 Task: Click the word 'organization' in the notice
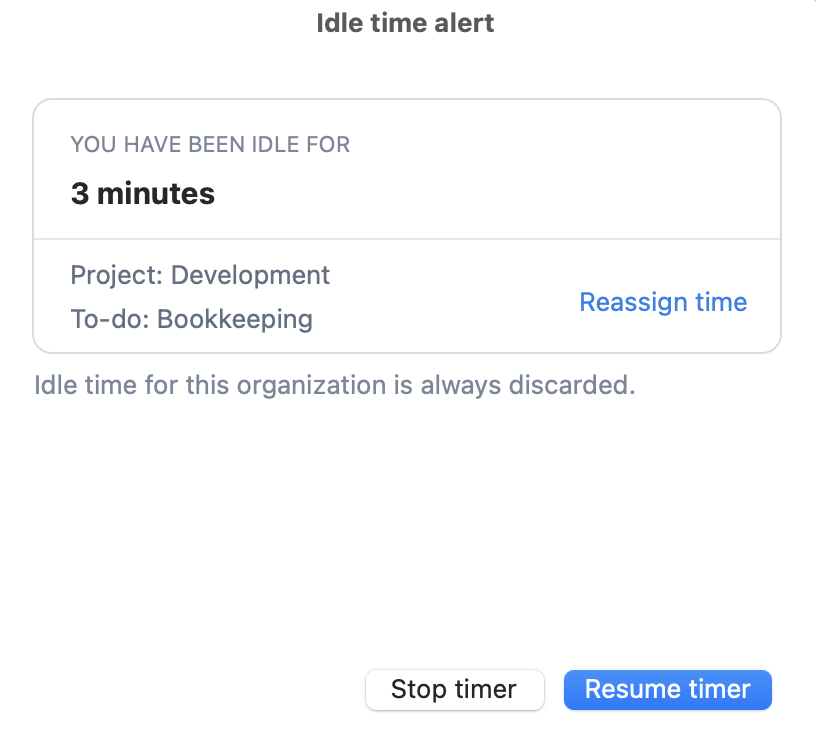point(312,386)
